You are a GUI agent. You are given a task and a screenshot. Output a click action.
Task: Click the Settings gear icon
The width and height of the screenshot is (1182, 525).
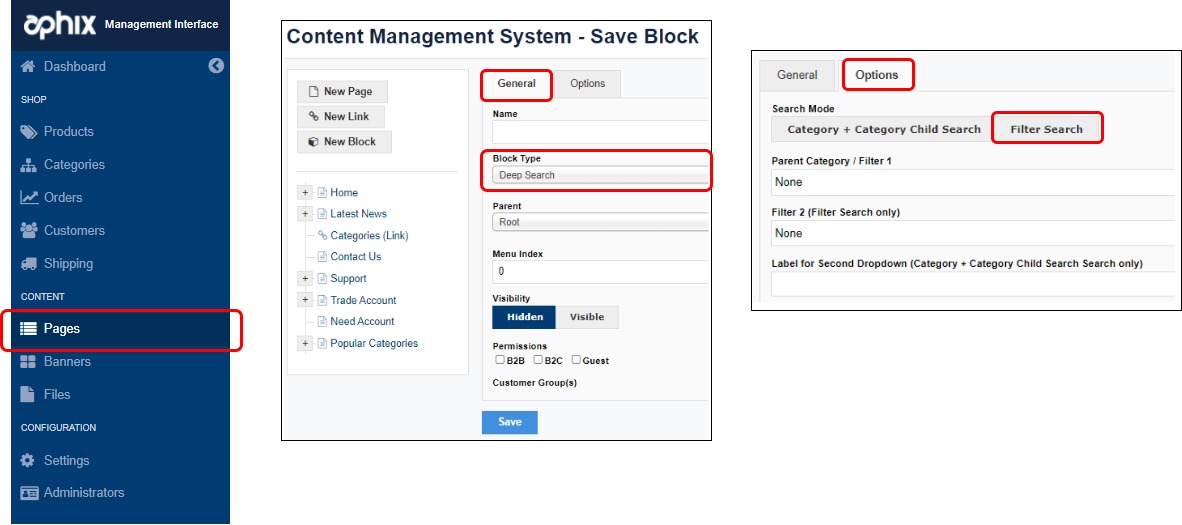tap(29, 461)
